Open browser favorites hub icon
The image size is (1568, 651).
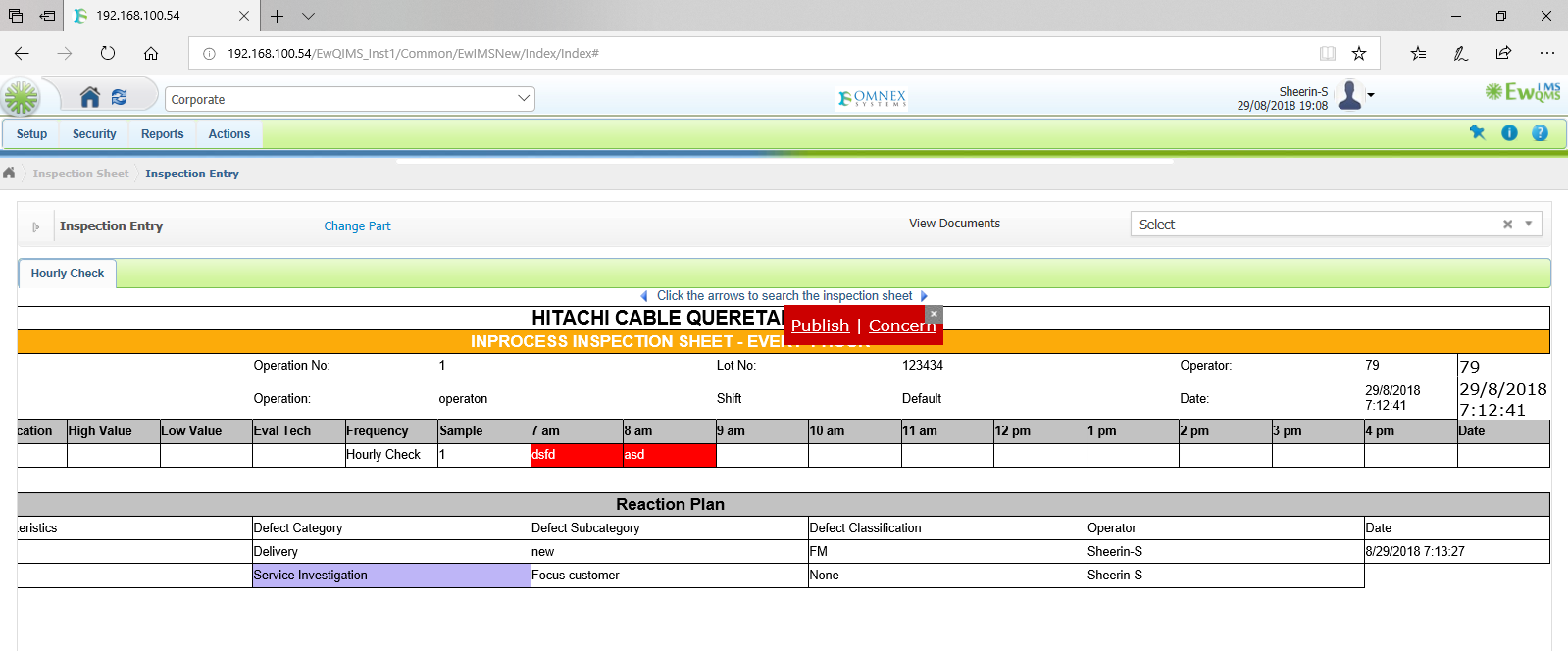[x=1418, y=53]
